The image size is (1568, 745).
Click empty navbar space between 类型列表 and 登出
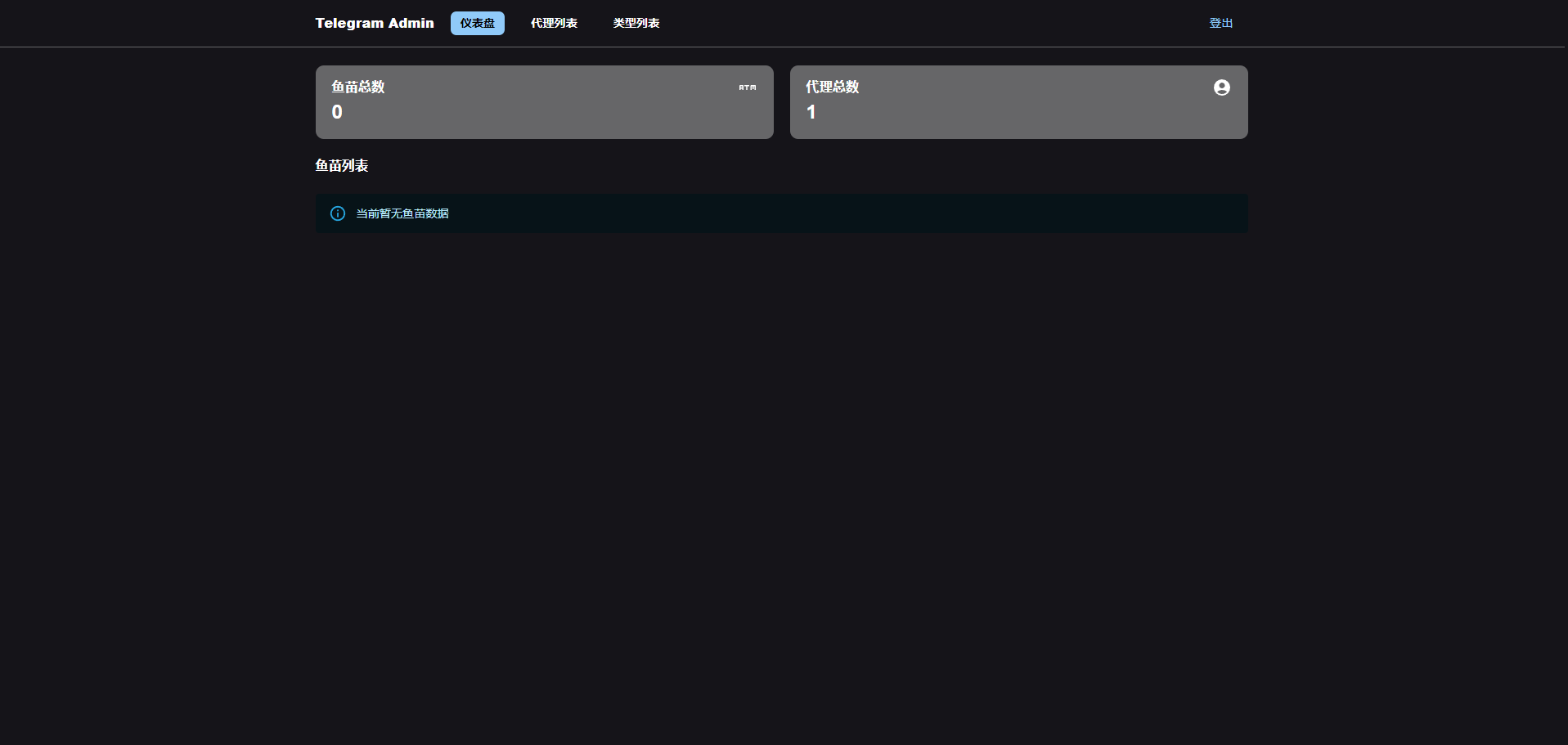pos(932,23)
